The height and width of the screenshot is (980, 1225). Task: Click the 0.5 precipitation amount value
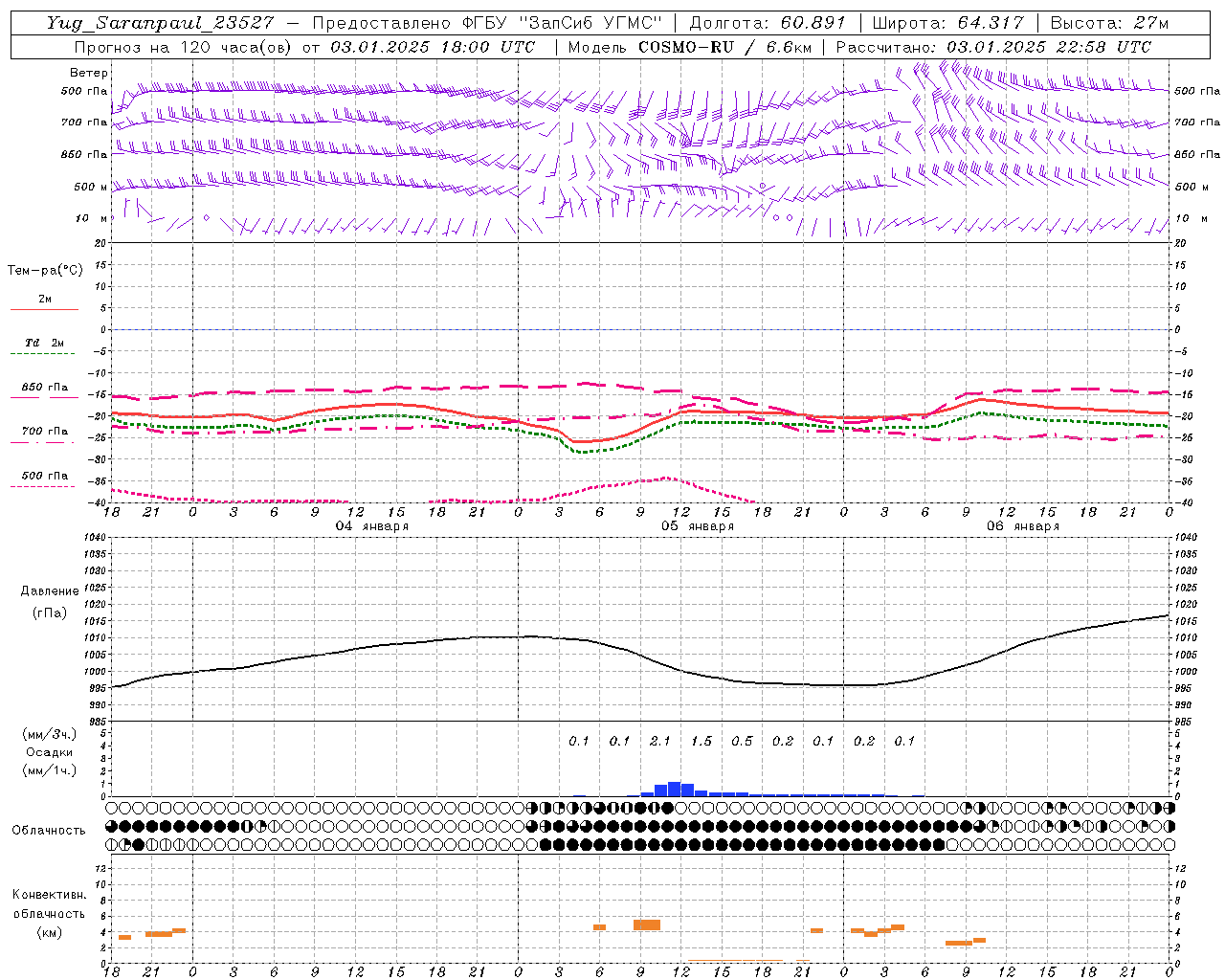(x=742, y=741)
